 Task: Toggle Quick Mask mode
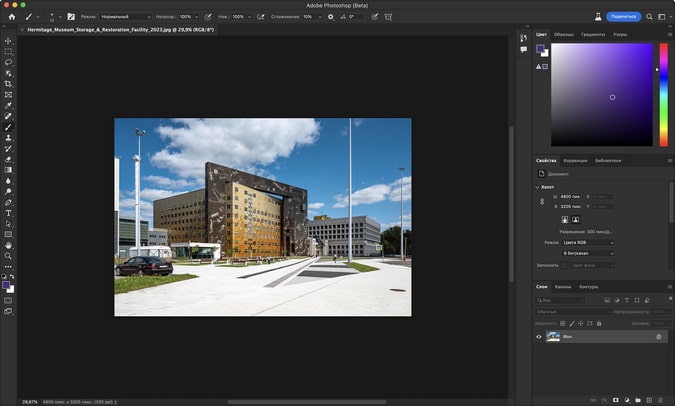(x=8, y=301)
